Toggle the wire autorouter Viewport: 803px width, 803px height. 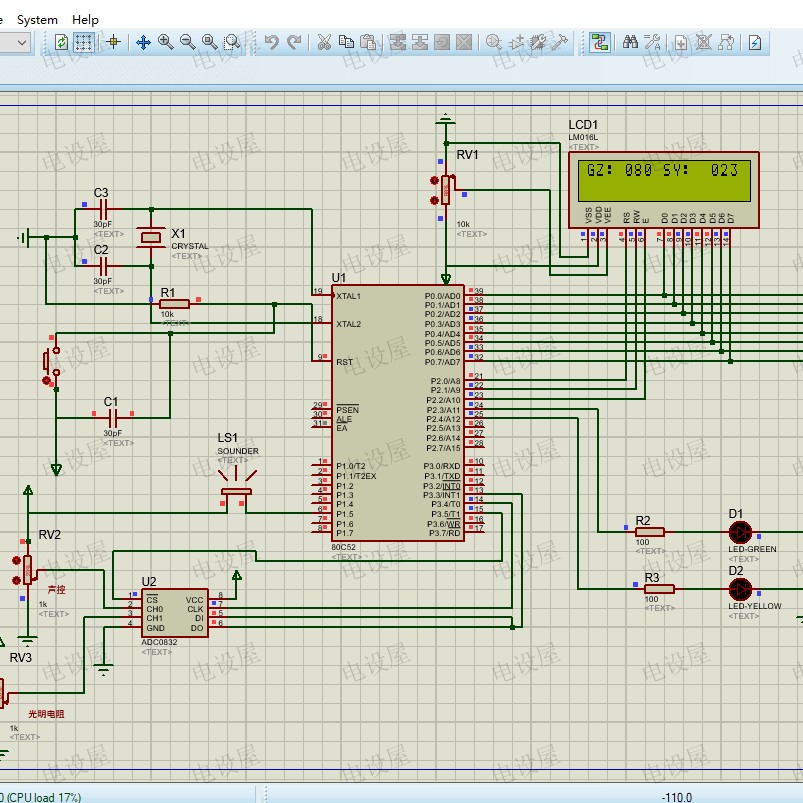(599, 42)
